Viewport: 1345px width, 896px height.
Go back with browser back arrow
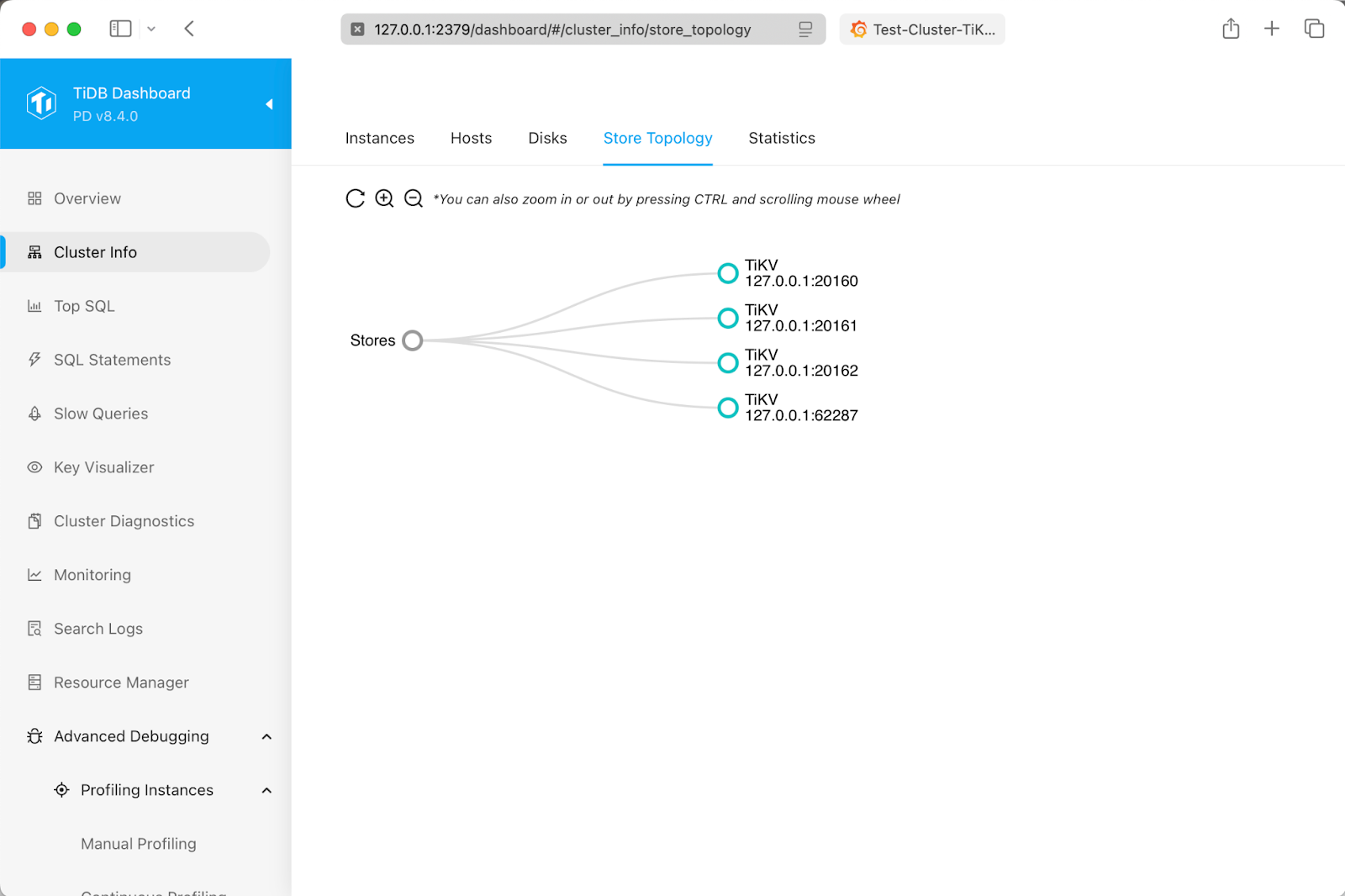click(x=189, y=29)
